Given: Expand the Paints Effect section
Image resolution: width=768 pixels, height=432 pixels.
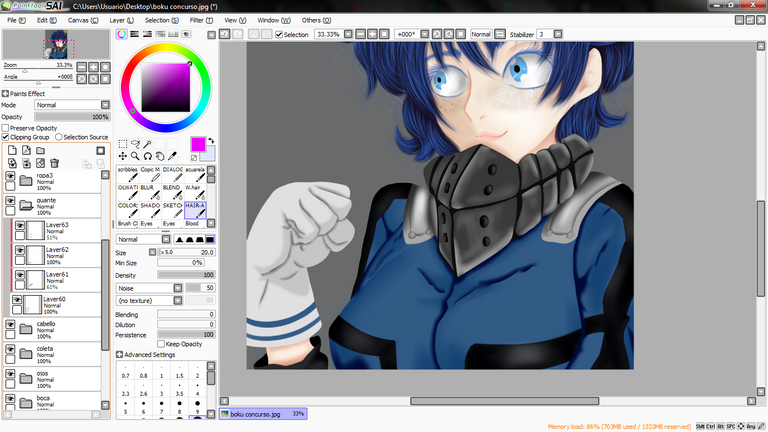Looking at the screenshot, I should (5, 94).
